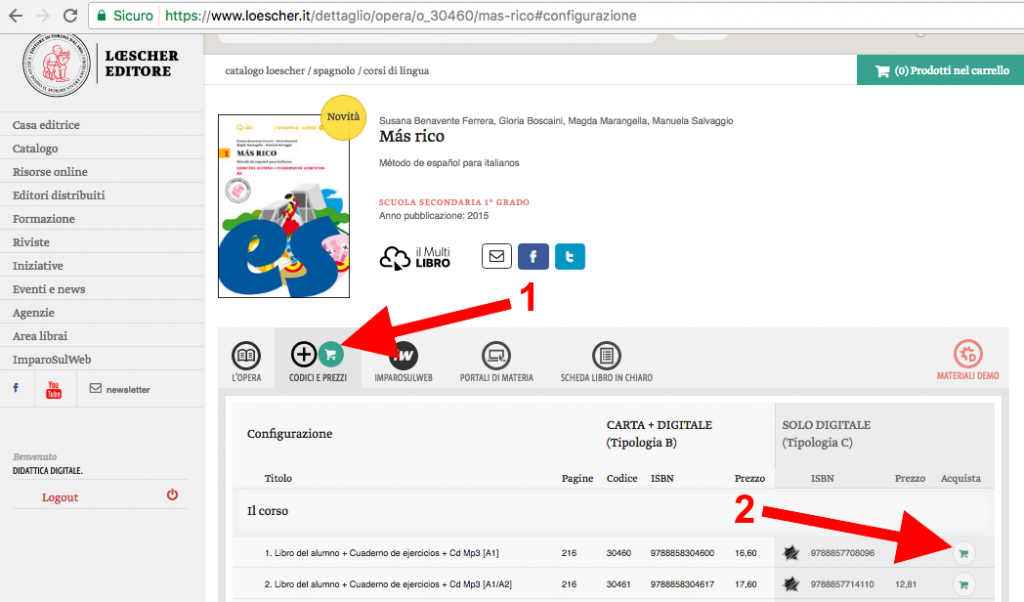Open the Portali di Materia tab
The height and width of the screenshot is (602, 1024).
coord(496,362)
